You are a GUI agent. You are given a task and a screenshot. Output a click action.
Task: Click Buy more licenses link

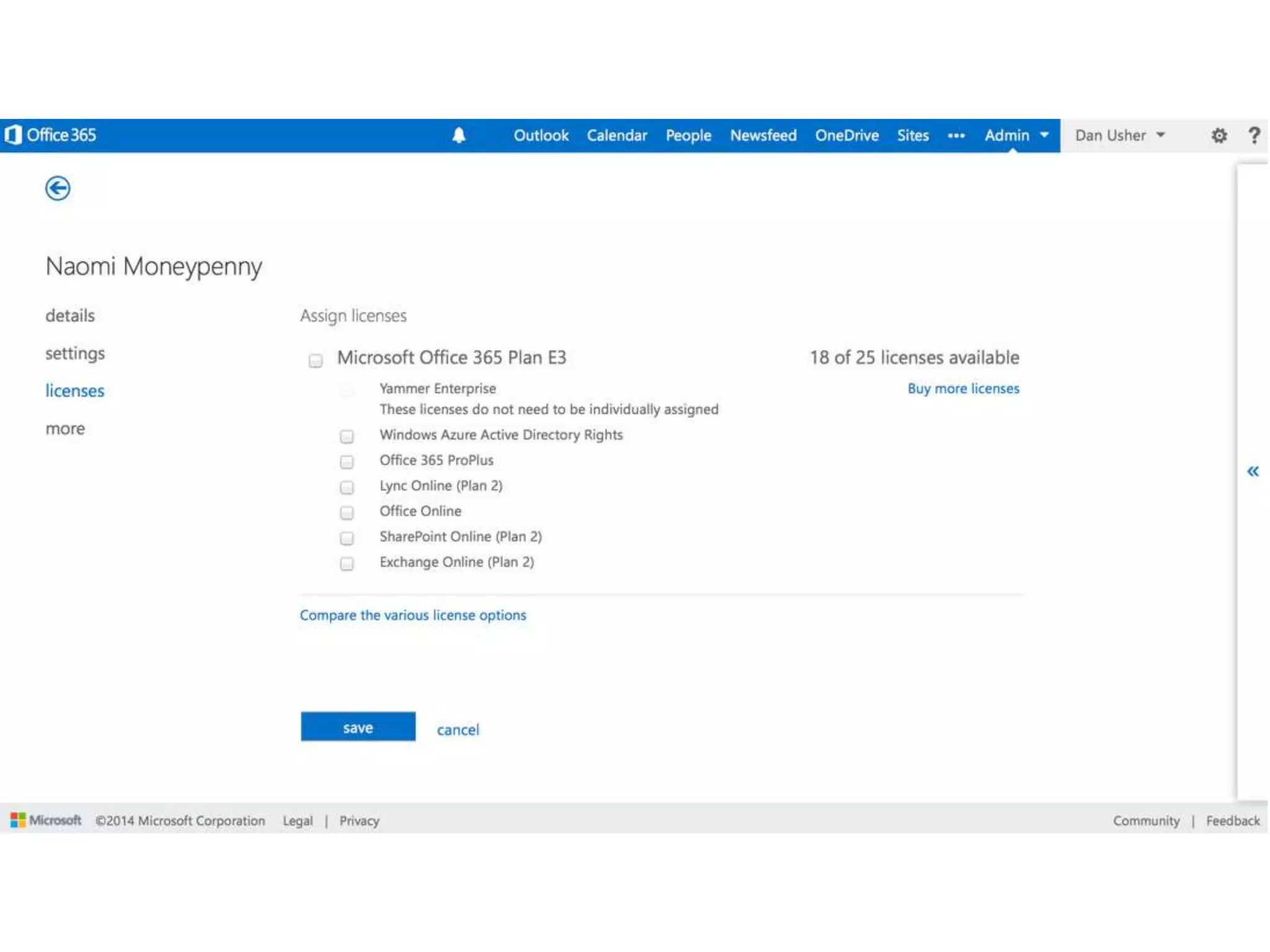tap(962, 389)
